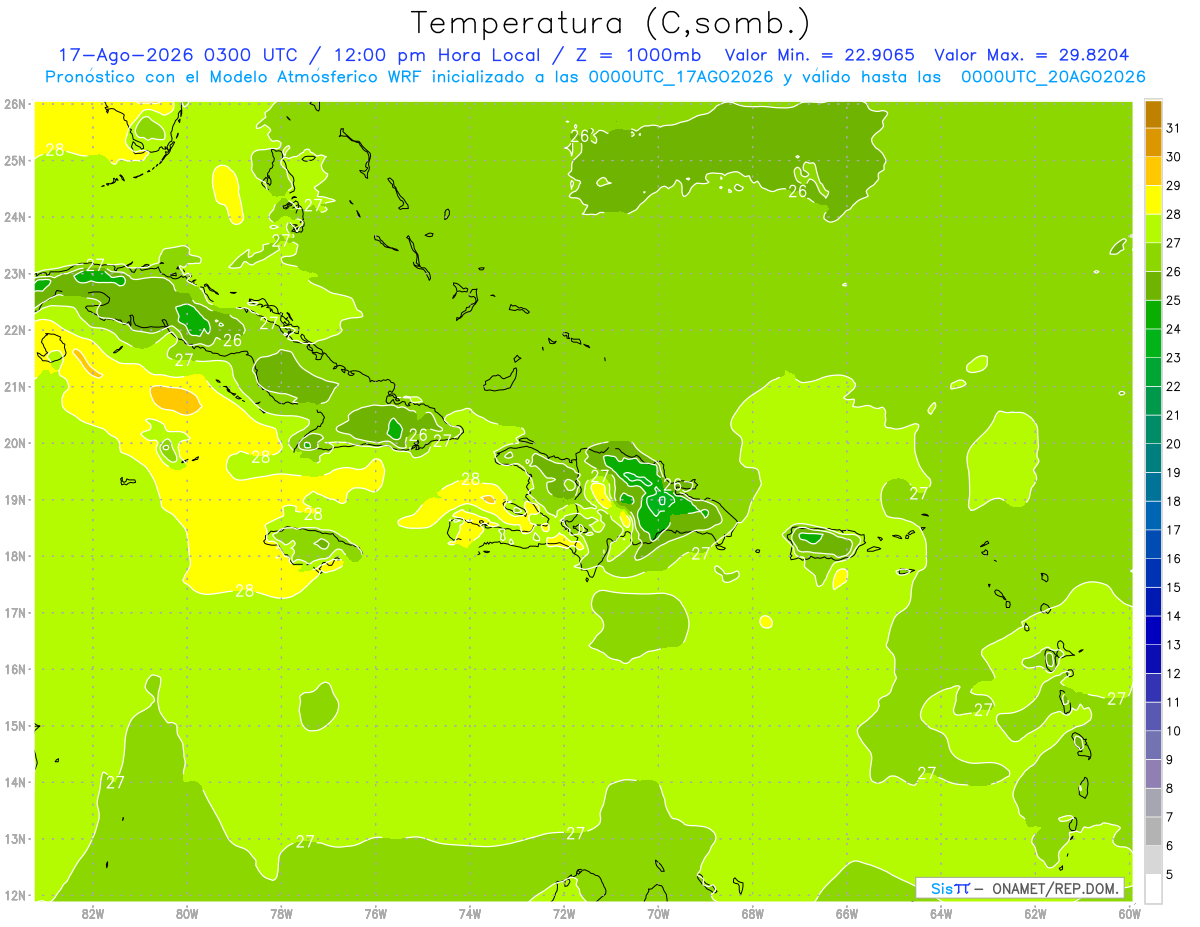The height and width of the screenshot is (927, 1200).
Task: Click the "22N" latitude axis label
Action: (x=15, y=330)
